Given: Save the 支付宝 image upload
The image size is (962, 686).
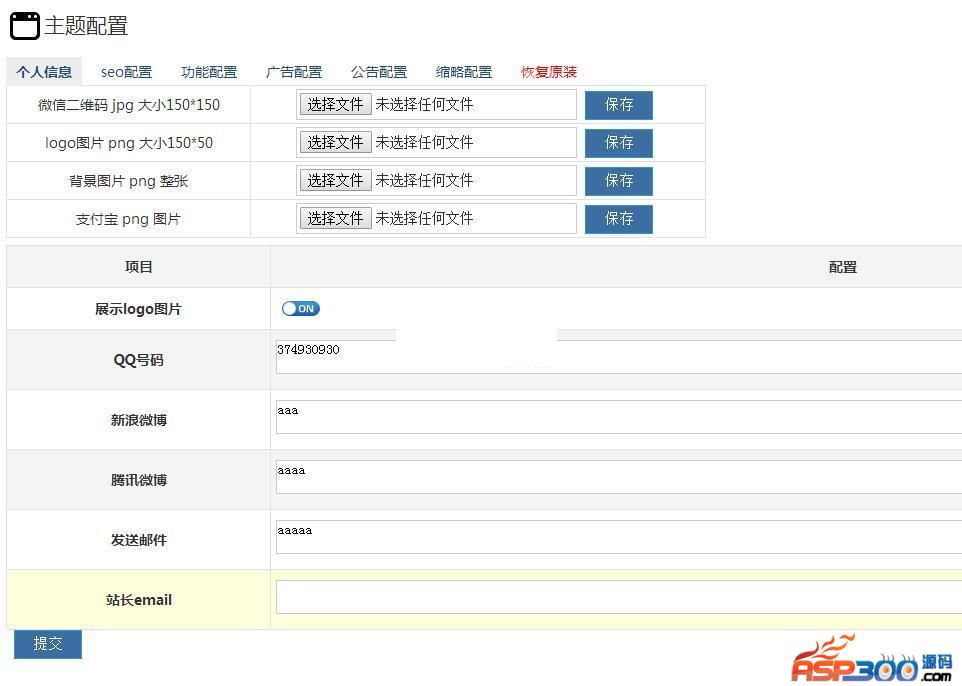Looking at the screenshot, I should point(618,219).
